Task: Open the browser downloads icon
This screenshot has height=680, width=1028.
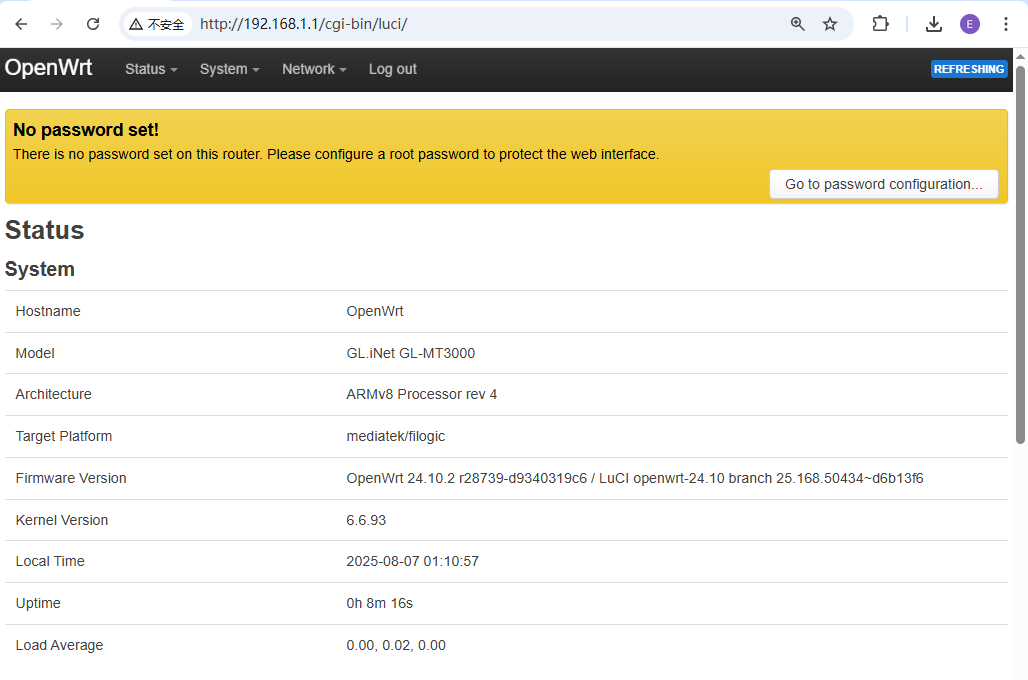Action: coord(934,24)
